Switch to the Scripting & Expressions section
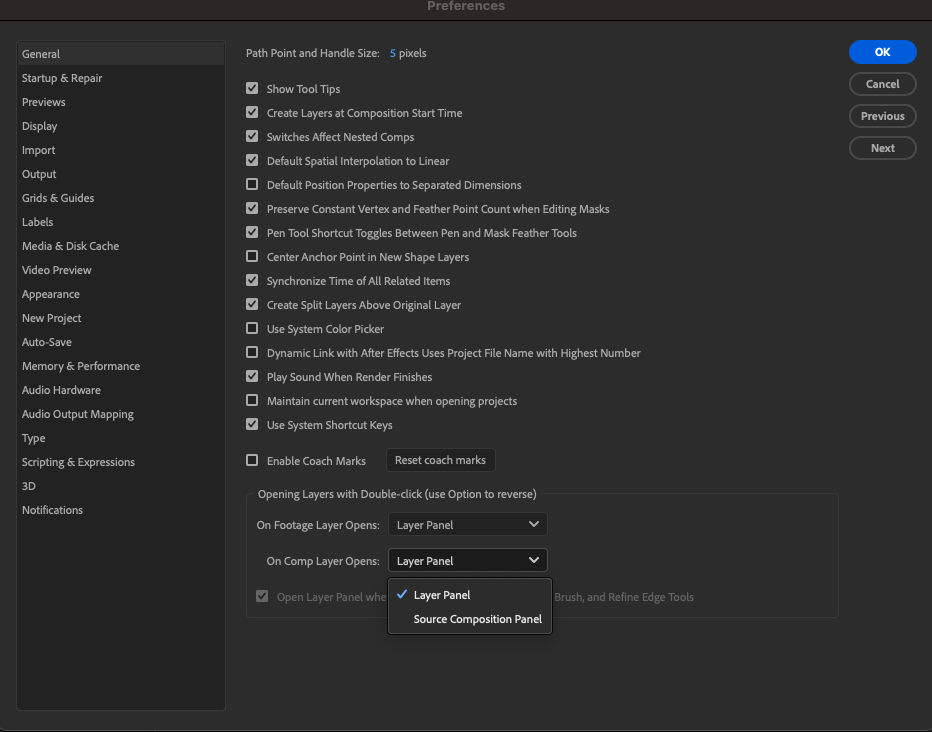 [x=78, y=461]
